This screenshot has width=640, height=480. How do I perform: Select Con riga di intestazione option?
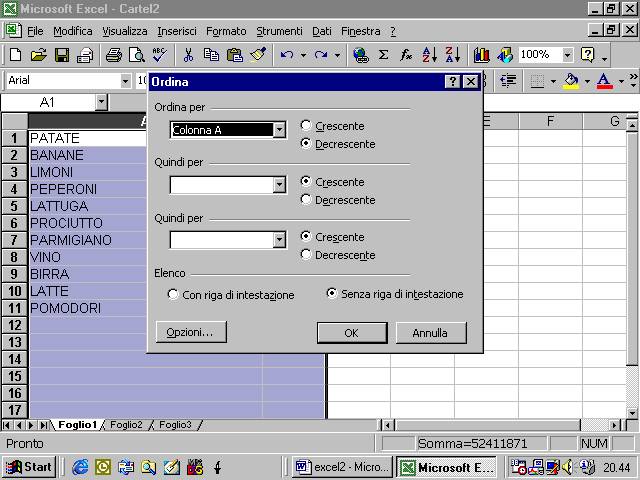(x=173, y=294)
